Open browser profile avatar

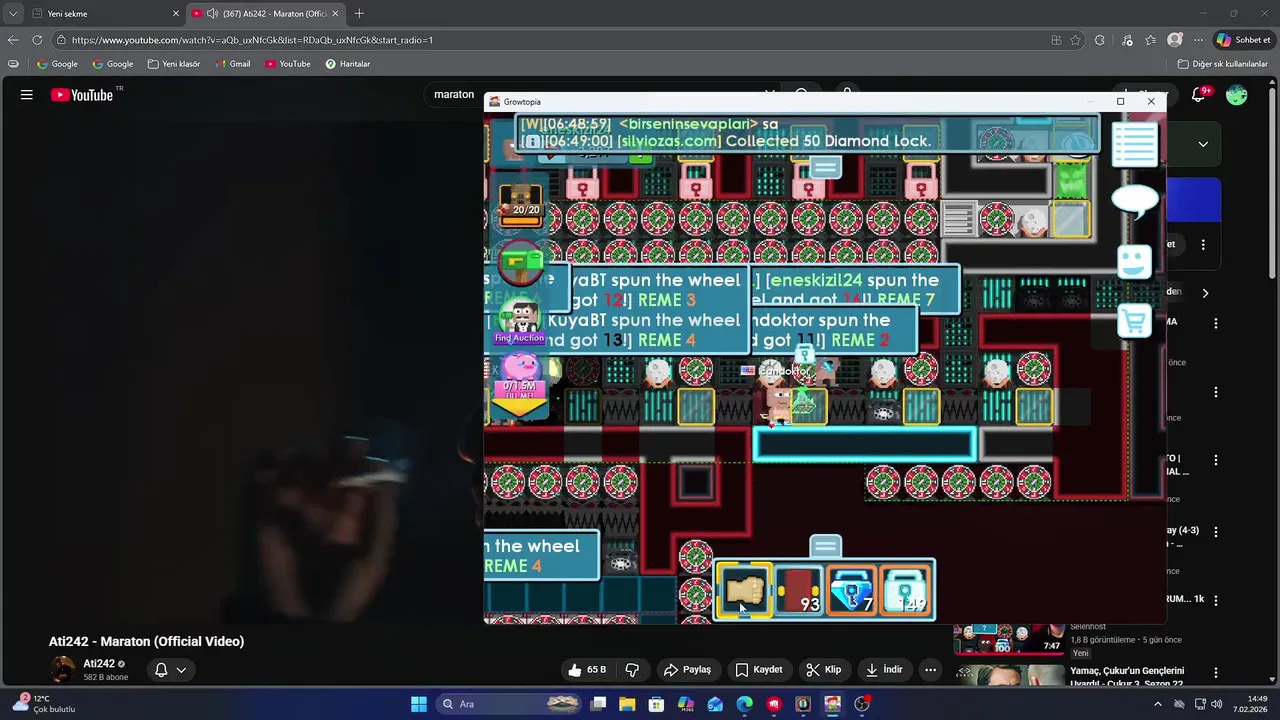1175,40
